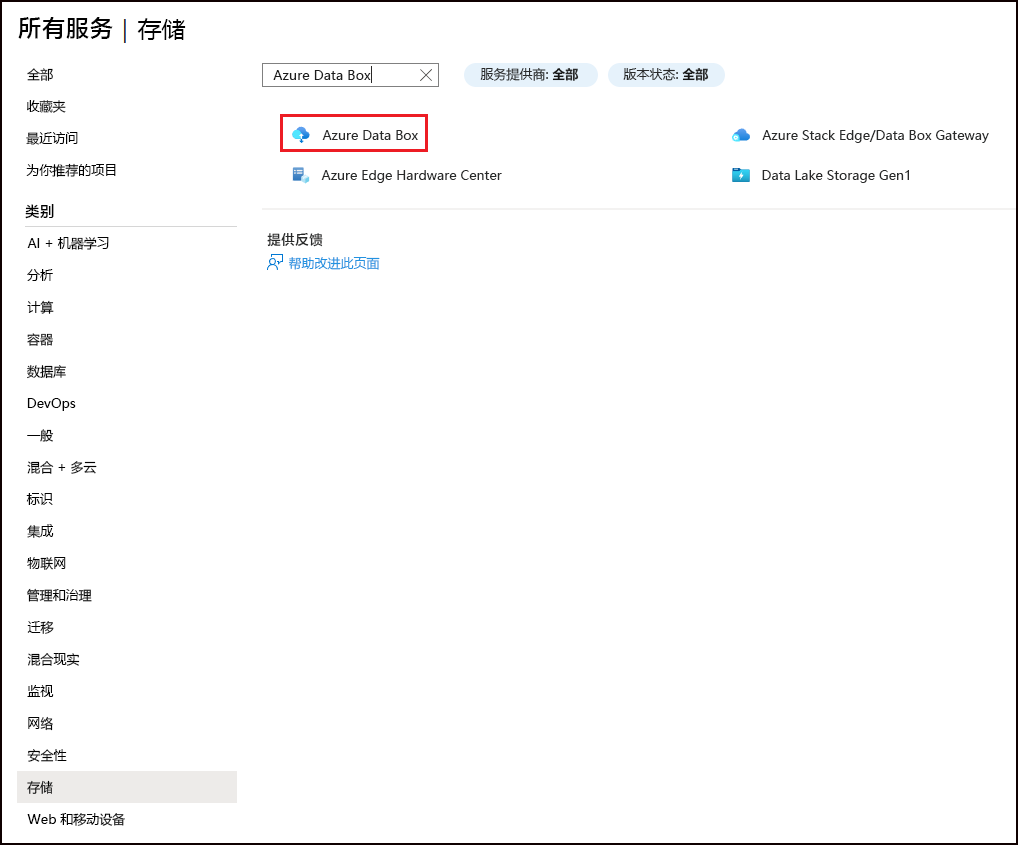This screenshot has width=1018, height=845.
Task: Select 全部 in the sidebar
Action: point(40,75)
